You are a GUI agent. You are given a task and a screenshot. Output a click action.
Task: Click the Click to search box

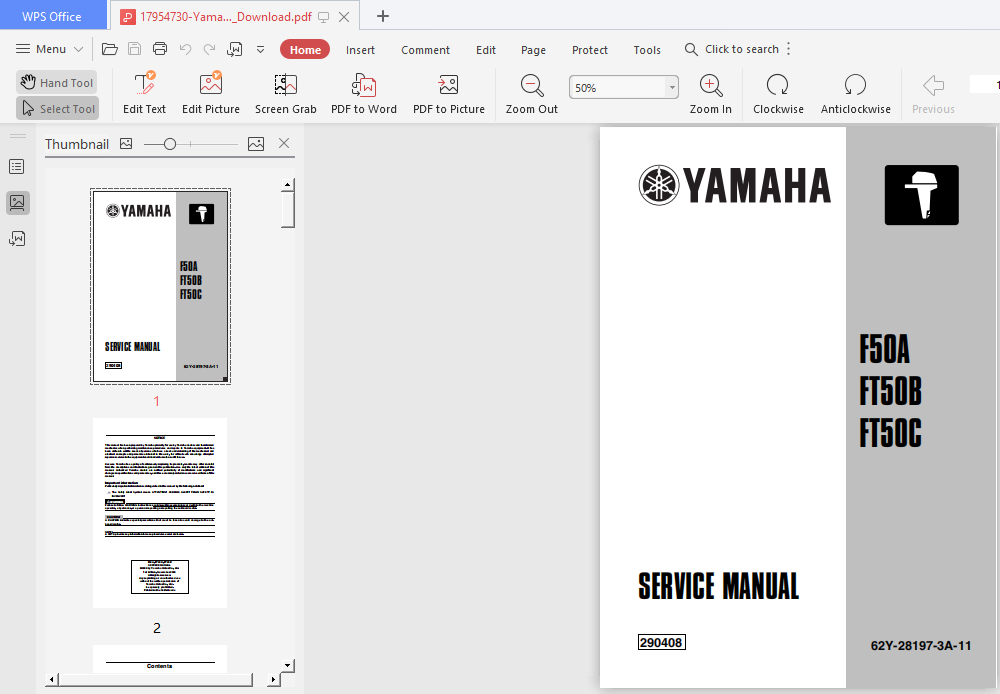click(x=732, y=49)
